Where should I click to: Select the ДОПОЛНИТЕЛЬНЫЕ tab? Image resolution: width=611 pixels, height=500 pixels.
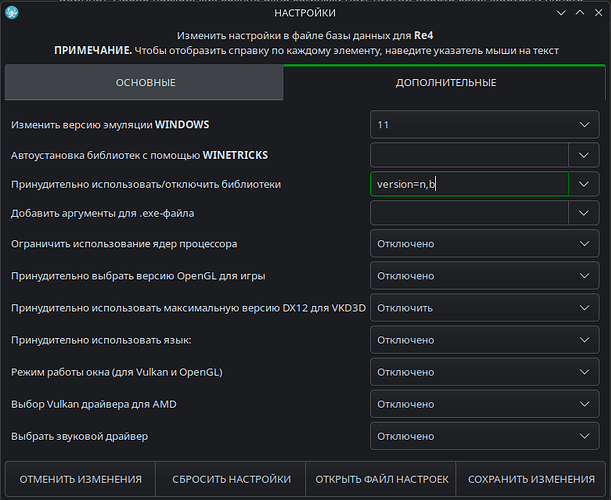(446, 82)
